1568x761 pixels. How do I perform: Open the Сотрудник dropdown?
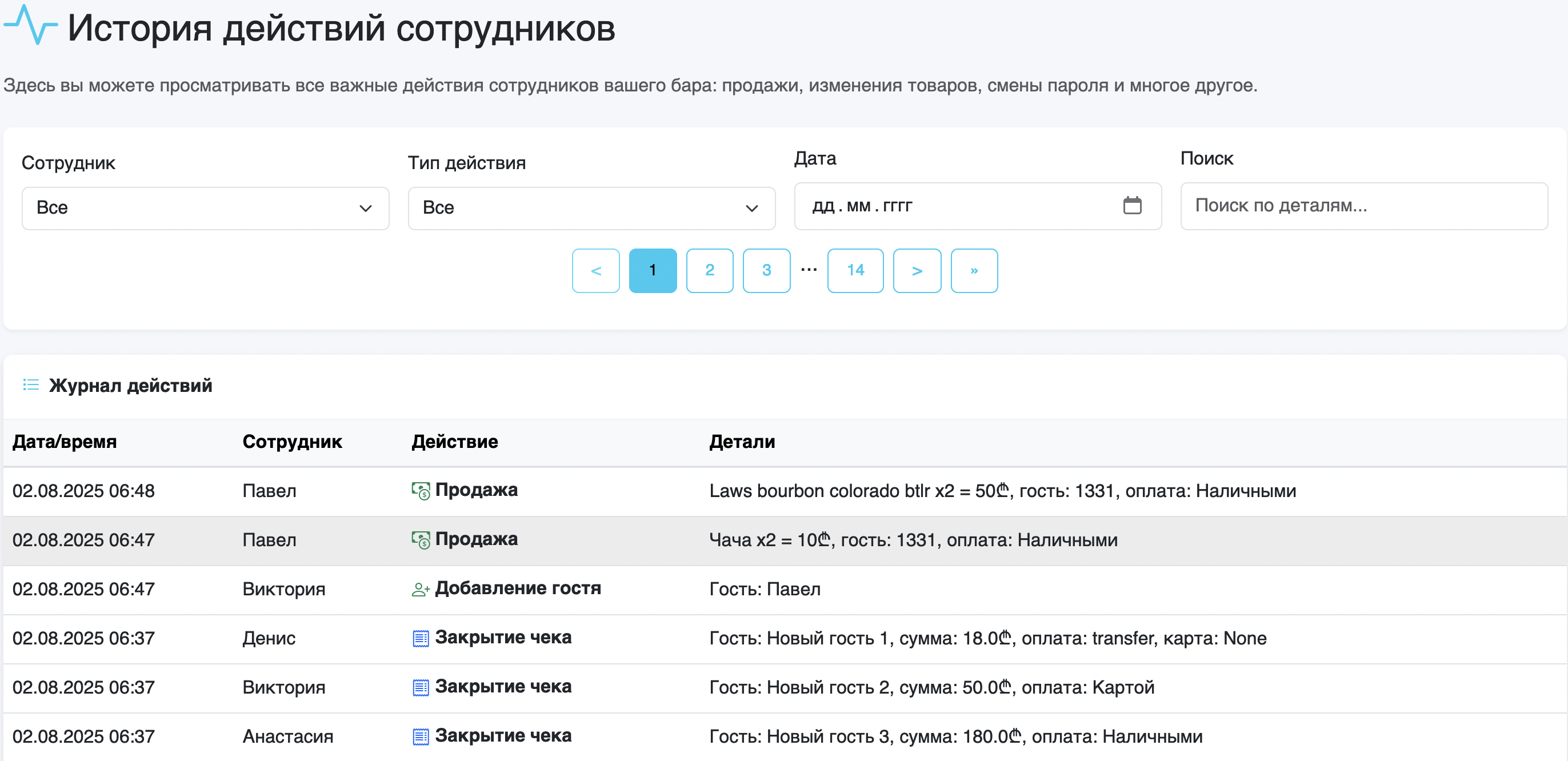click(205, 207)
